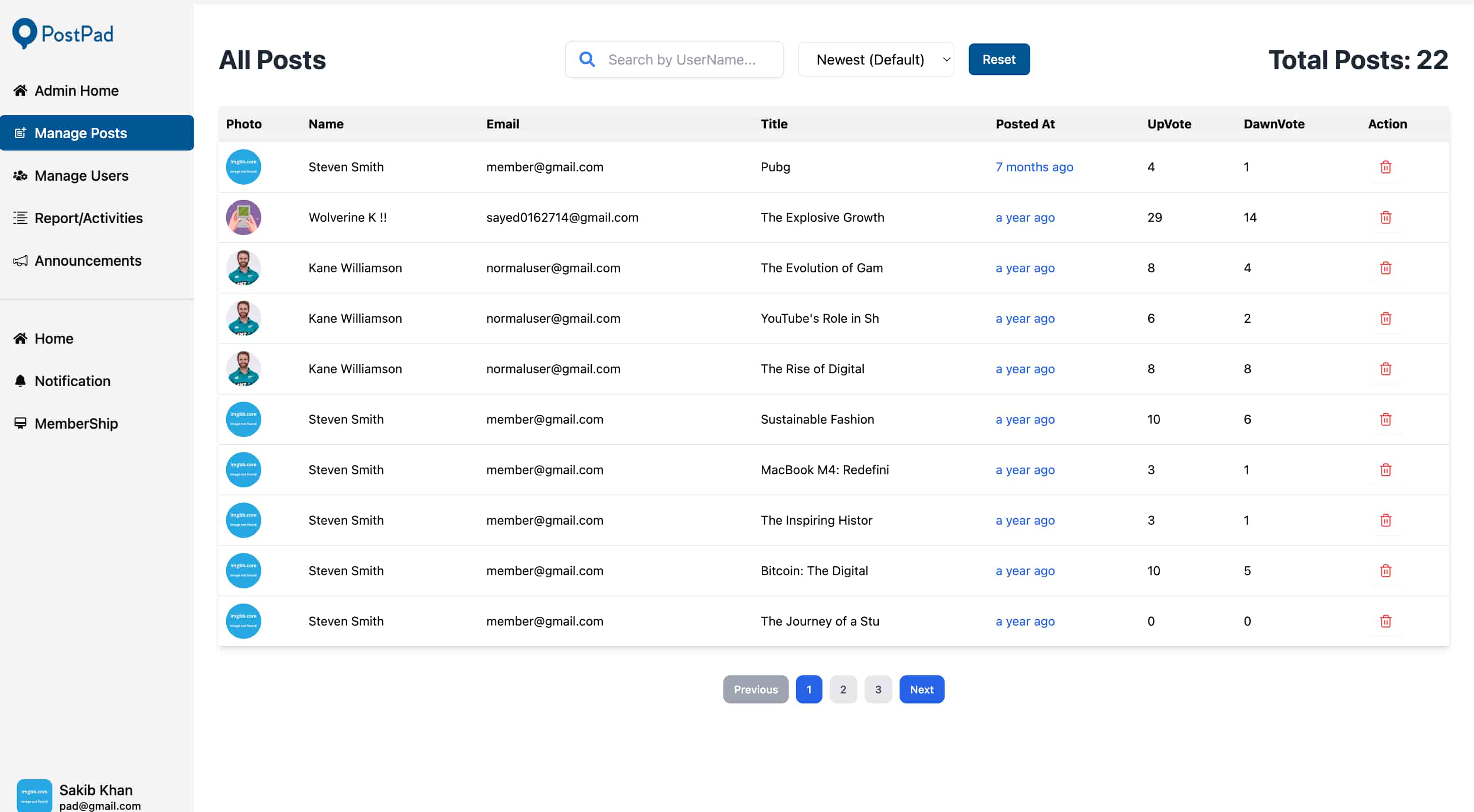Click the Sakib Khan user name
The image size is (1474, 812).
pos(96,790)
